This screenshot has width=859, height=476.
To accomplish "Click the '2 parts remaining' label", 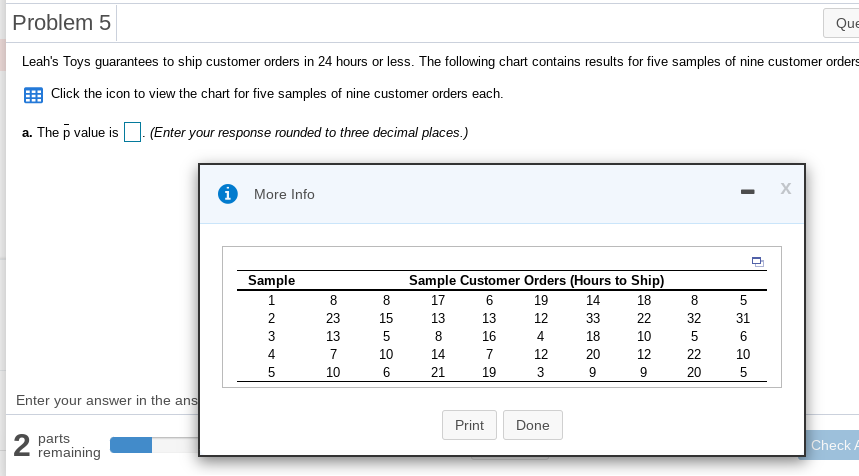I will [56, 445].
